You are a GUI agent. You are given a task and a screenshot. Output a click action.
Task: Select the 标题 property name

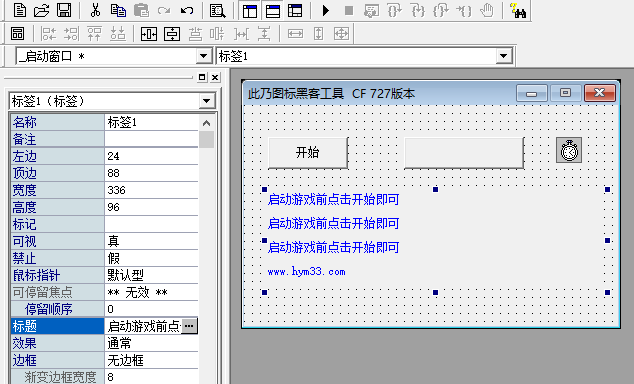pyautogui.click(x=57, y=326)
